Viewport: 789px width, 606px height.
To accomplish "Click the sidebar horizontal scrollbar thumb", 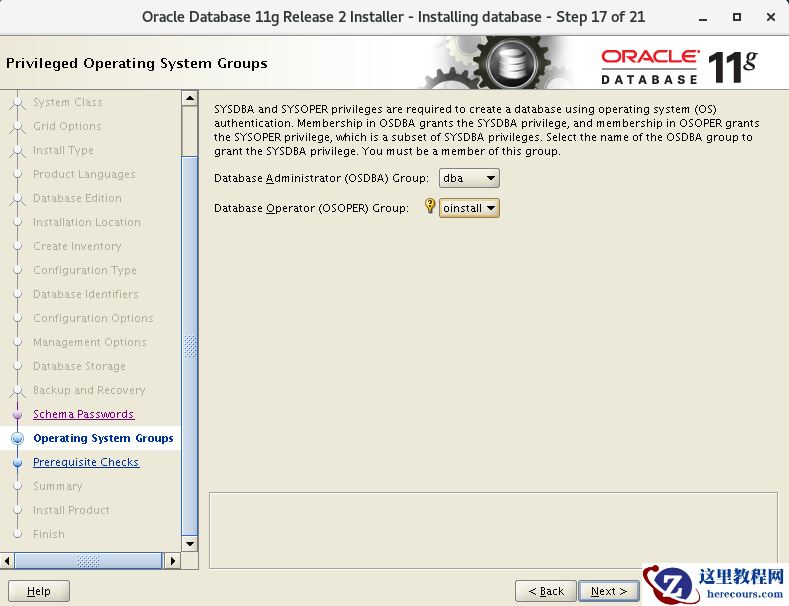I will 88,560.
